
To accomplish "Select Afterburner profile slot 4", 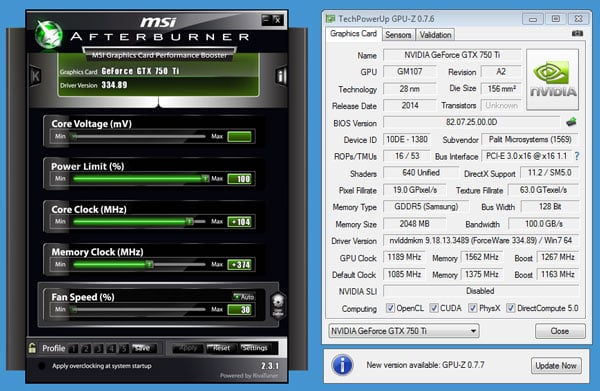I will click(x=111, y=348).
